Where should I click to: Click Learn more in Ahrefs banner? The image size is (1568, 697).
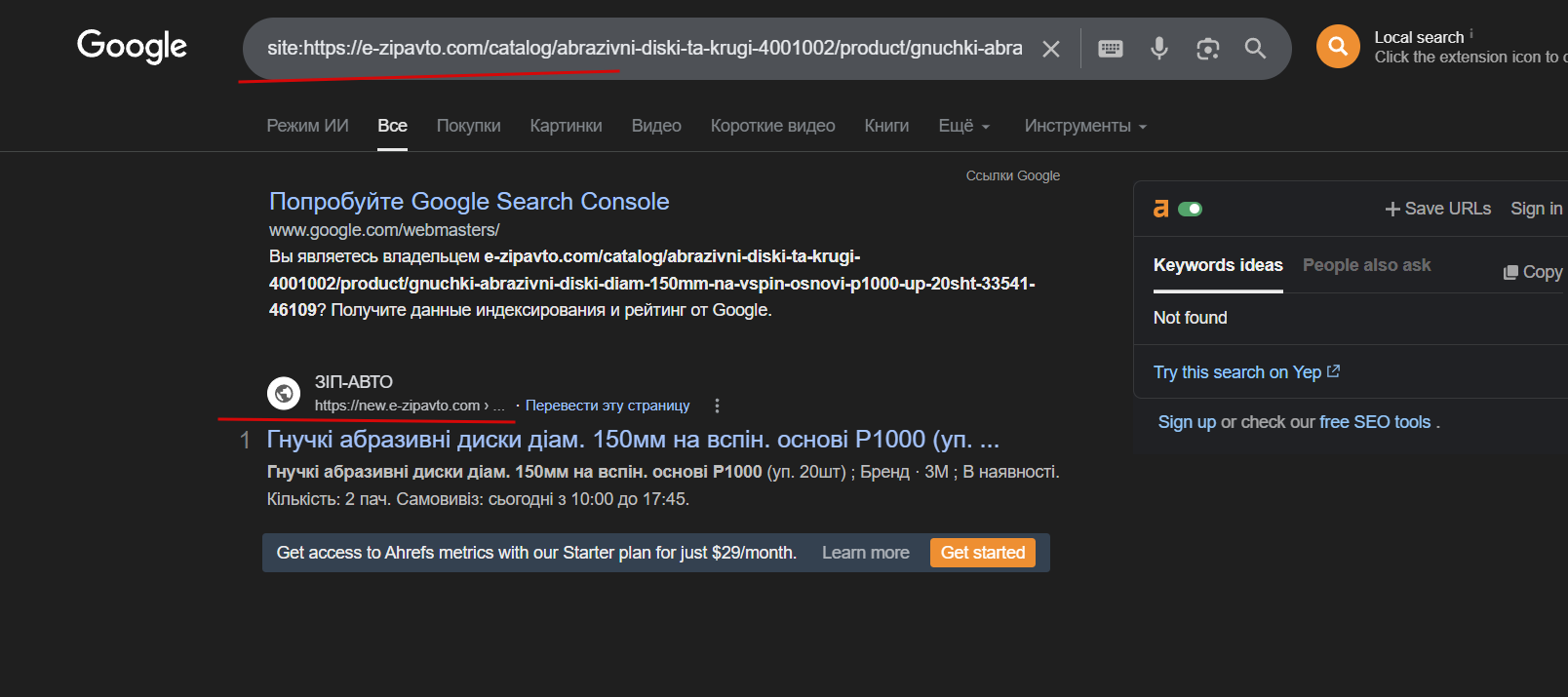865,553
